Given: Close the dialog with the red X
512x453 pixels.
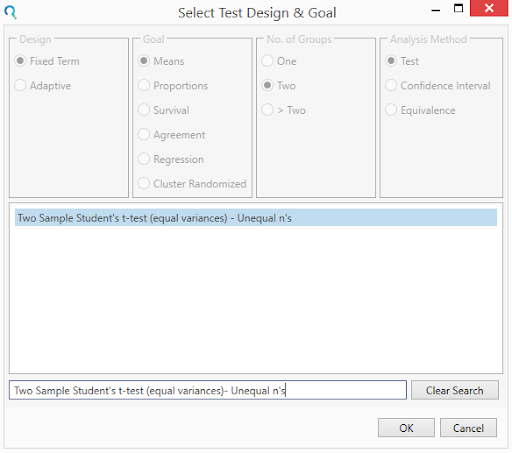Looking at the screenshot, I should point(489,8).
